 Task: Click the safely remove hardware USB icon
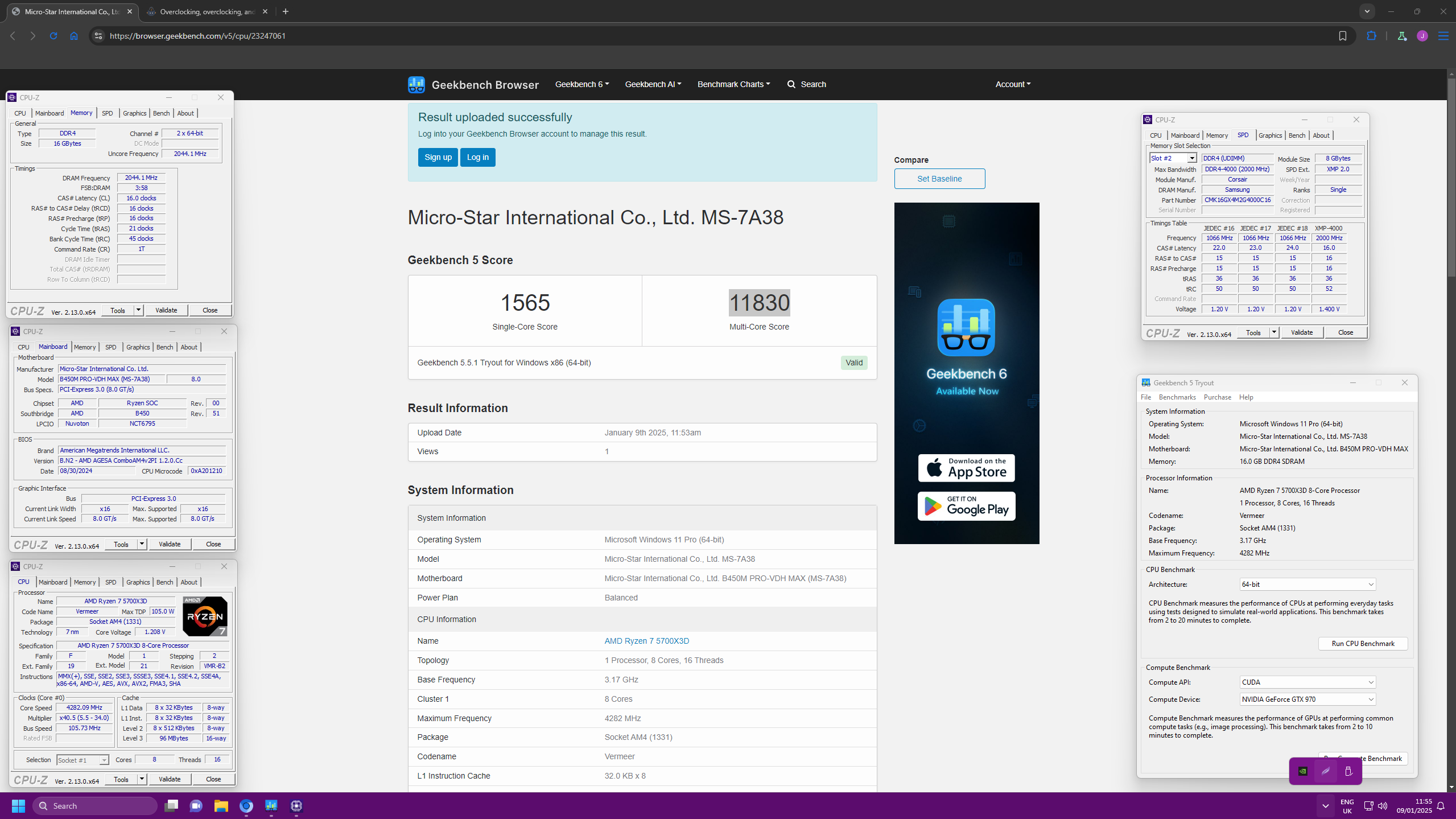point(1348,771)
